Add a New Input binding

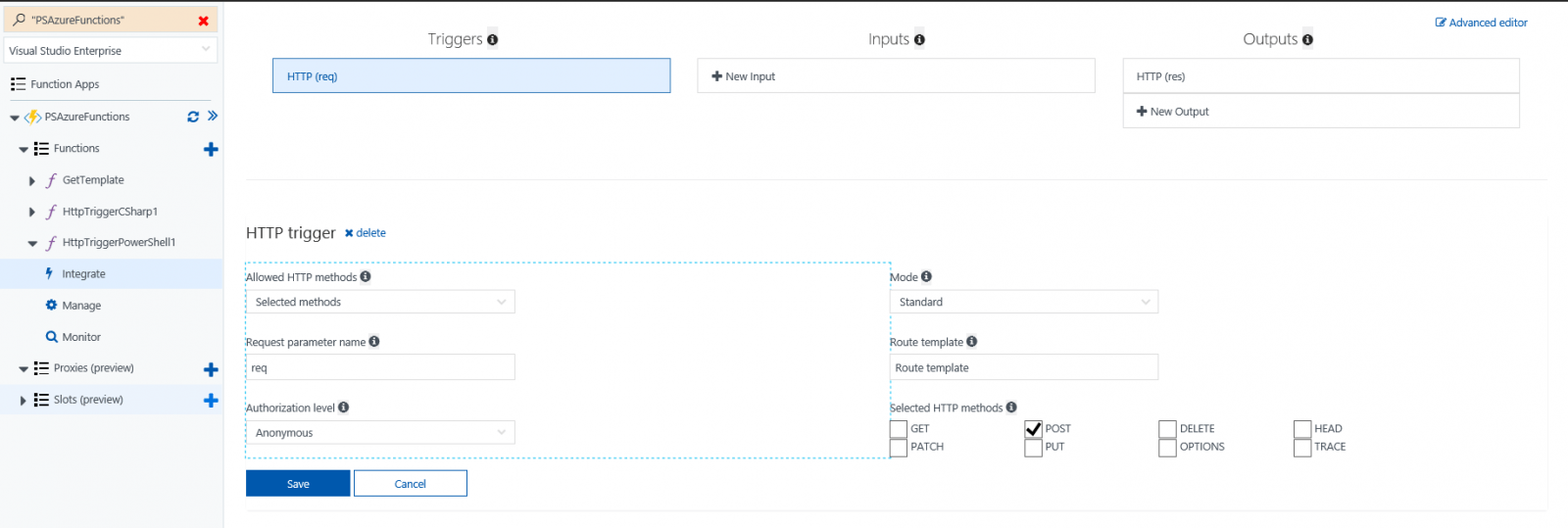(896, 75)
